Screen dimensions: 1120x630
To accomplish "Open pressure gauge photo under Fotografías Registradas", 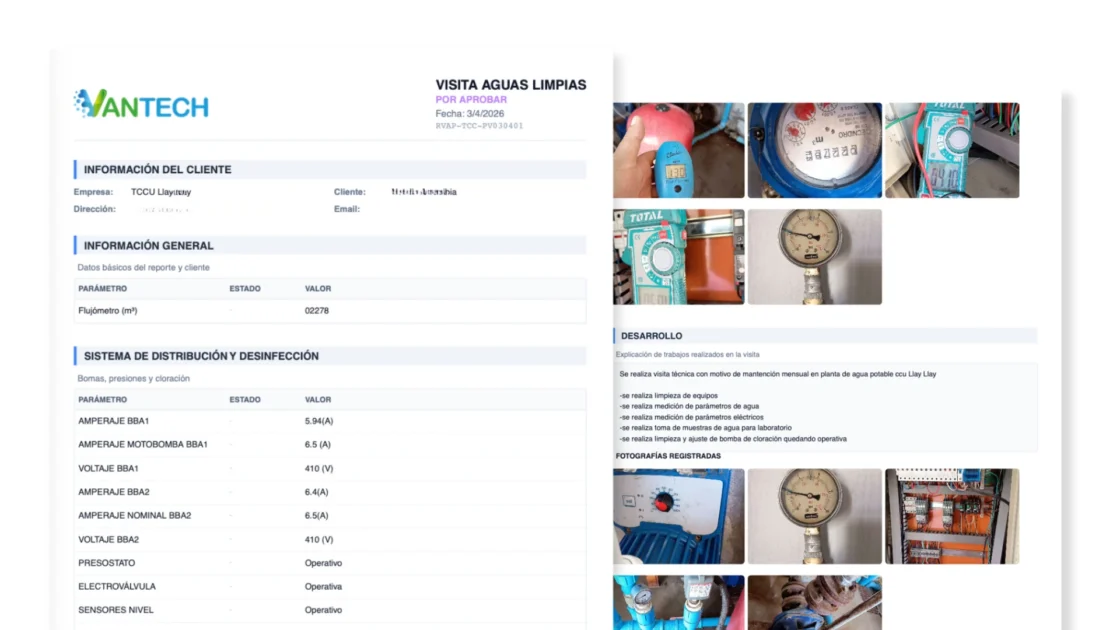I will 814,516.
